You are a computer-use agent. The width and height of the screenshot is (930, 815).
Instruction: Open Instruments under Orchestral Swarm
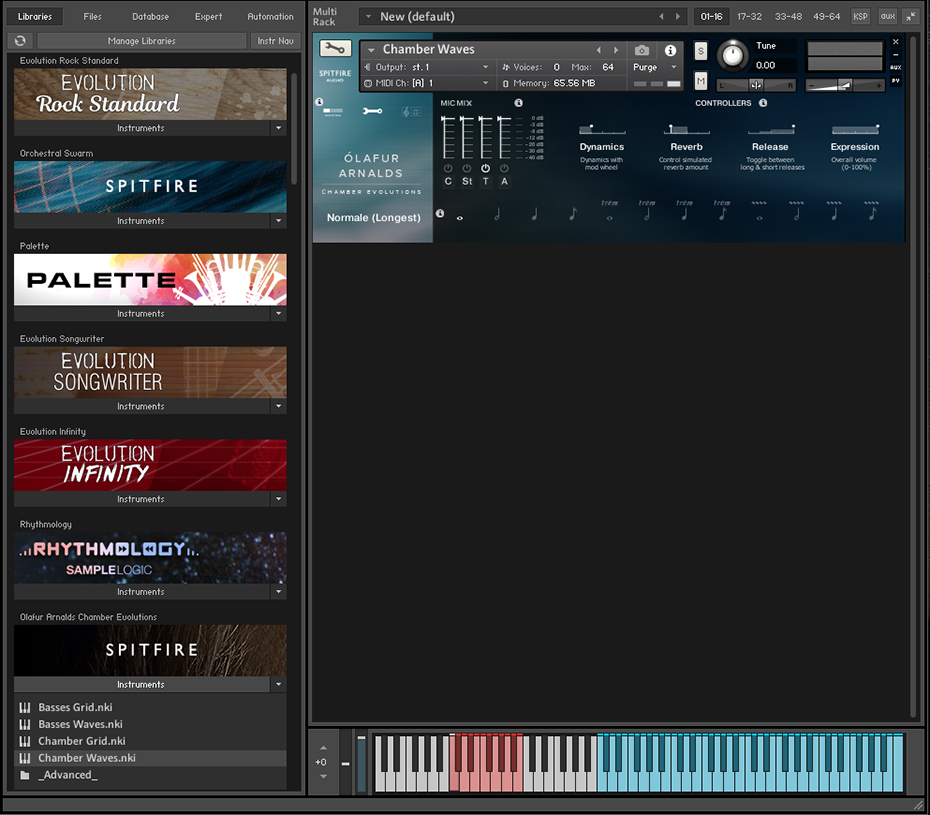(x=141, y=221)
